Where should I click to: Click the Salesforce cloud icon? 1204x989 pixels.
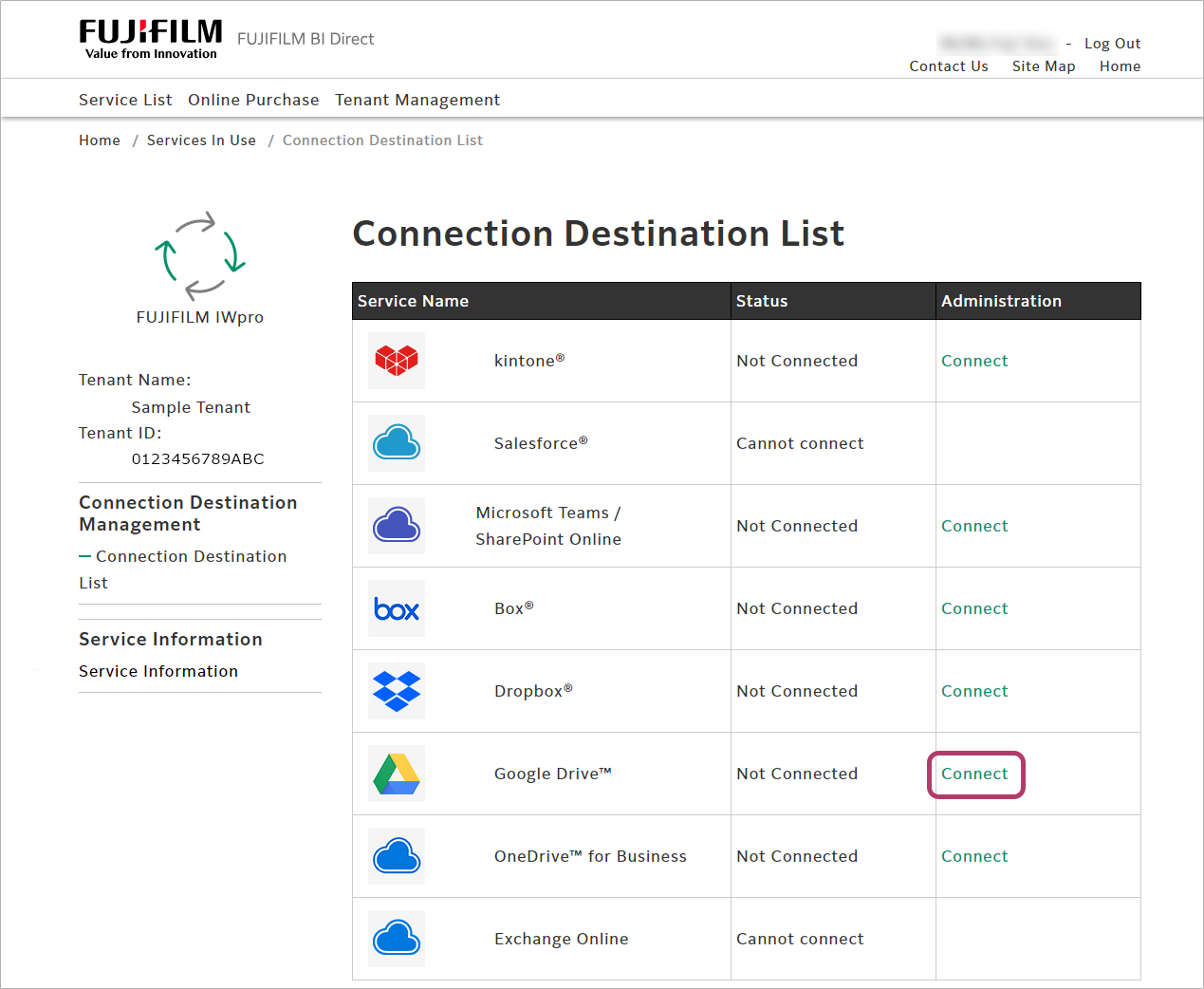[x=397, y=443]
